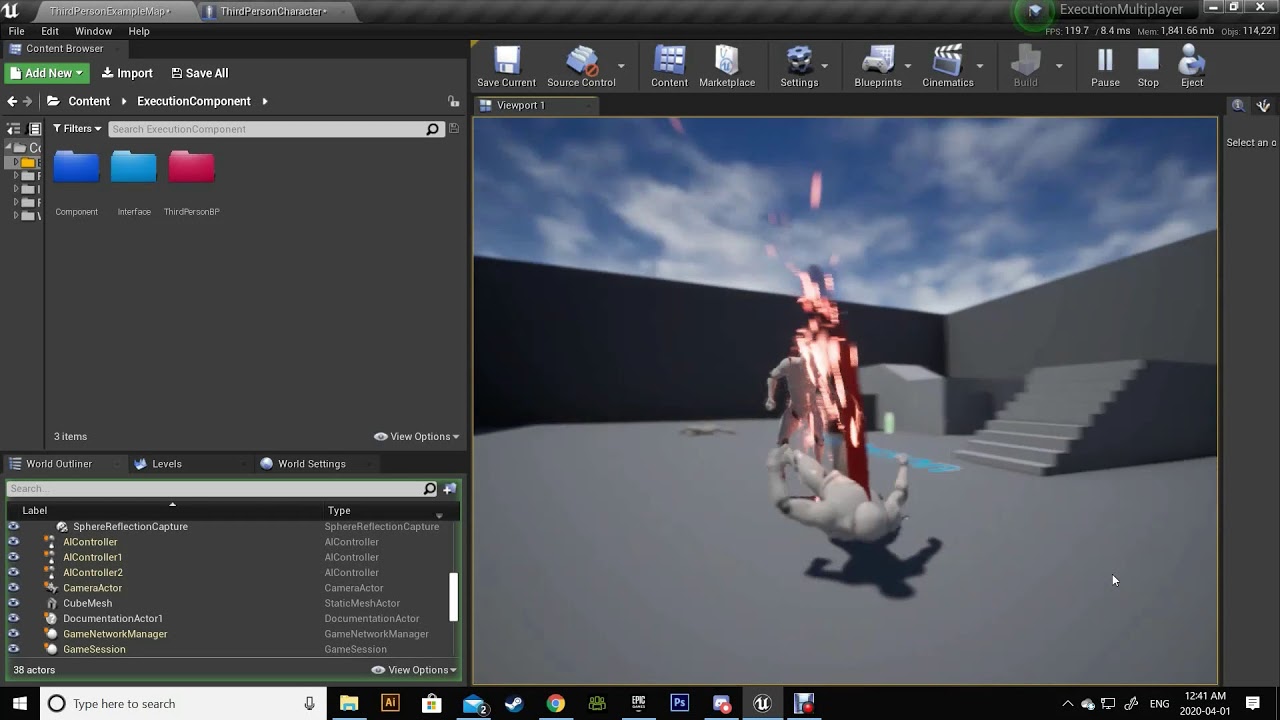Open the File menu
The image size is (1280, 720).
tap(17, 31)
